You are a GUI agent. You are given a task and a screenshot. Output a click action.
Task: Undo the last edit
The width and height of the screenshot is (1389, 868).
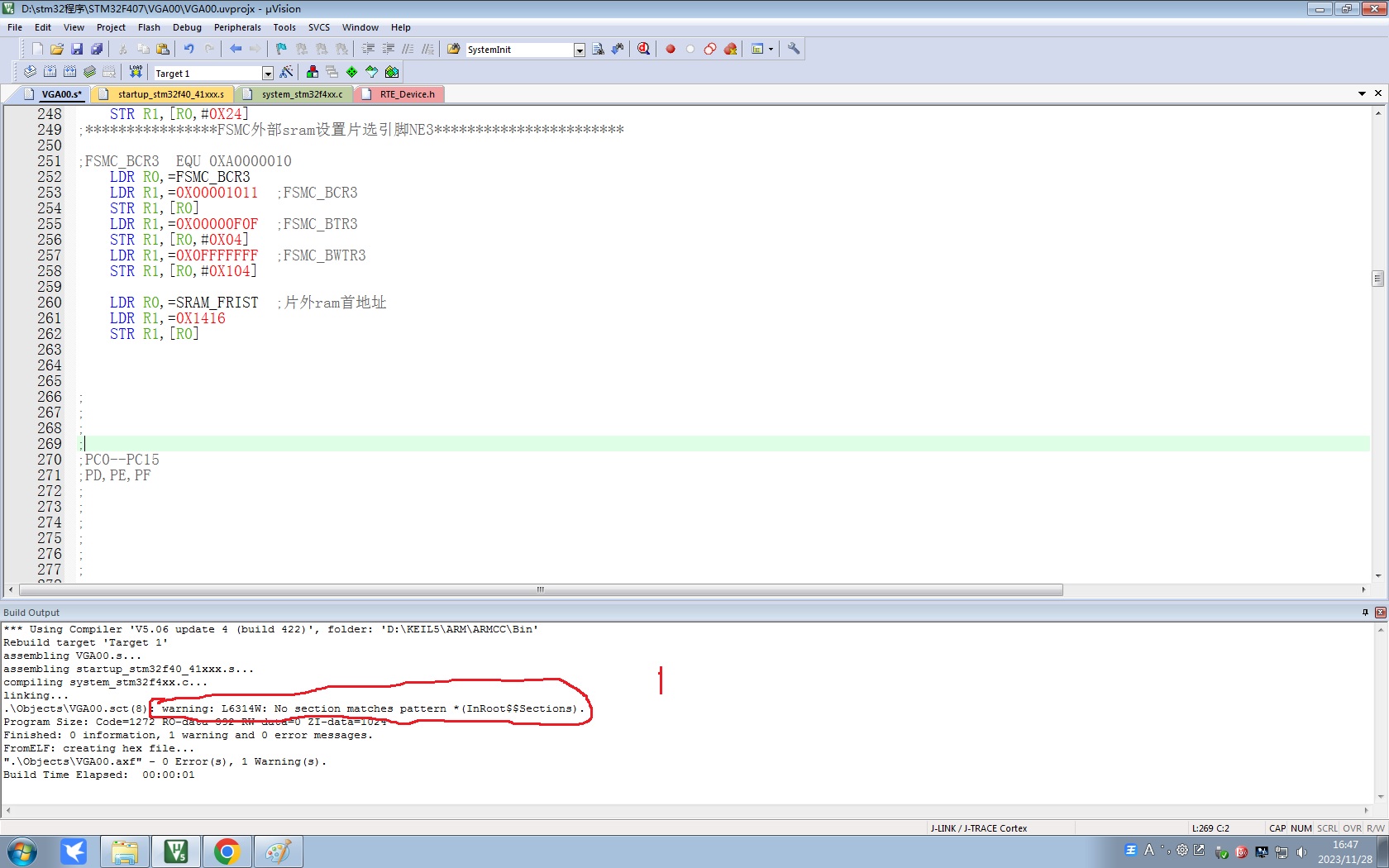(189, 49)
